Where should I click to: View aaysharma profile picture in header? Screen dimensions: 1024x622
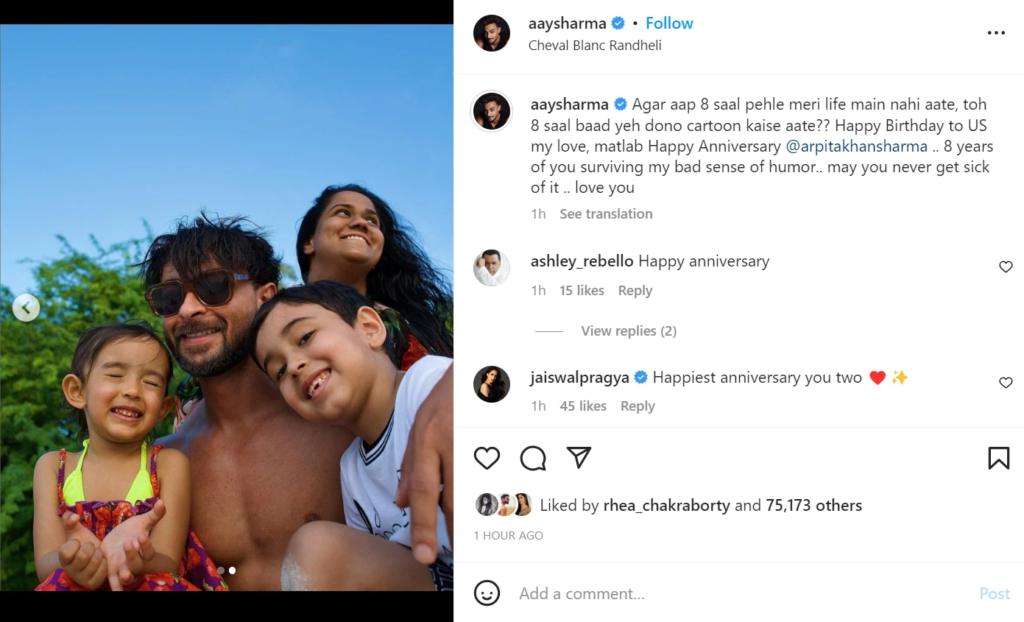(492, 33)
